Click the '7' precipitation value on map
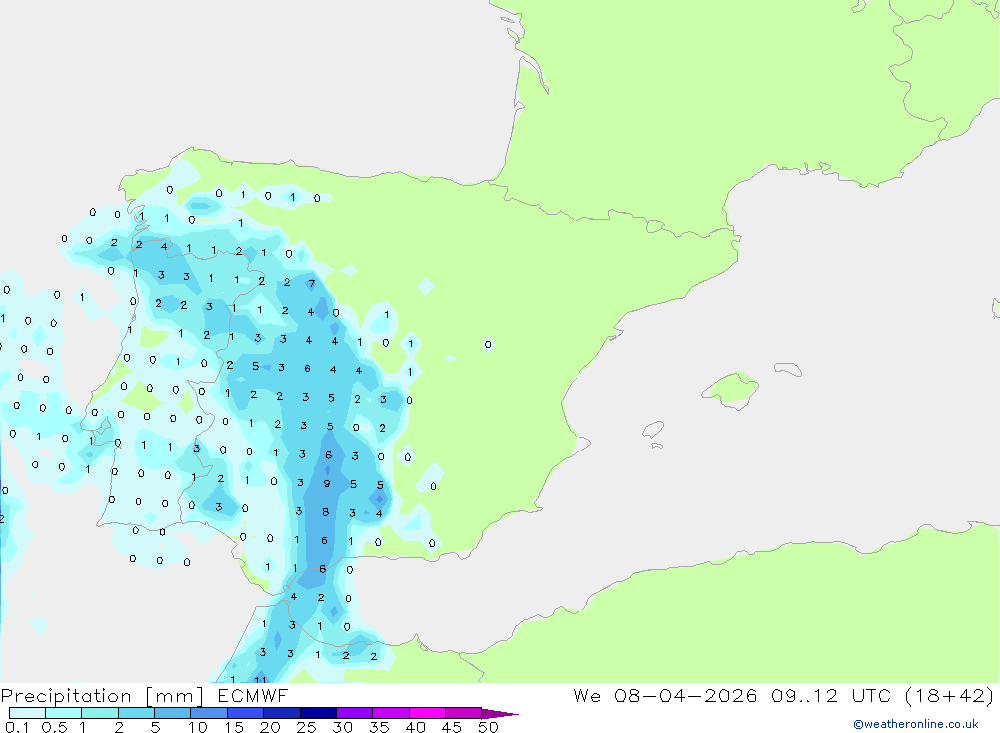 (312, 283)
